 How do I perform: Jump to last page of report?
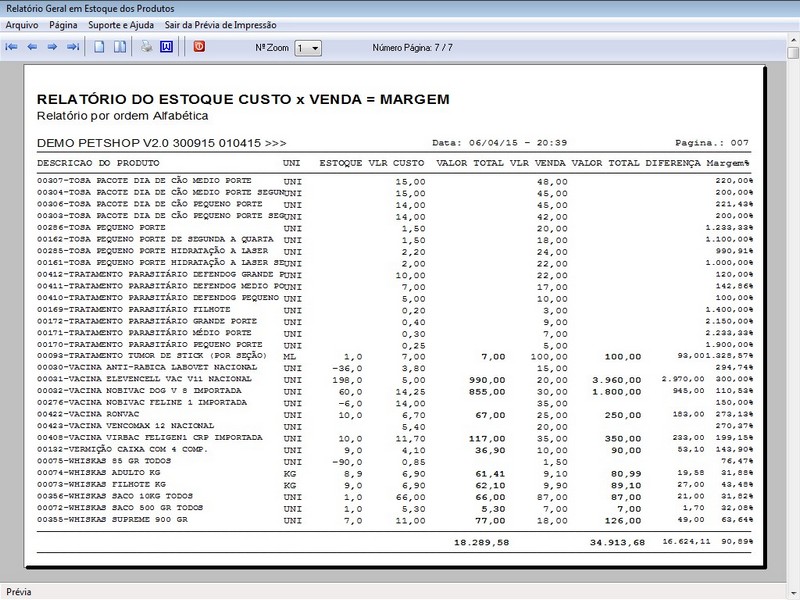[x=73, y=47]
